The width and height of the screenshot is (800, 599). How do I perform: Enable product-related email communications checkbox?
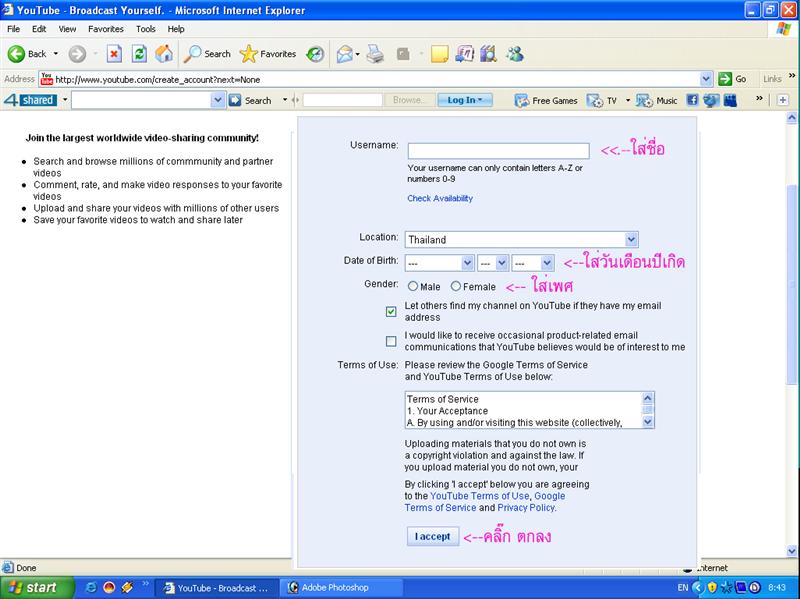(x=391, y=341)
